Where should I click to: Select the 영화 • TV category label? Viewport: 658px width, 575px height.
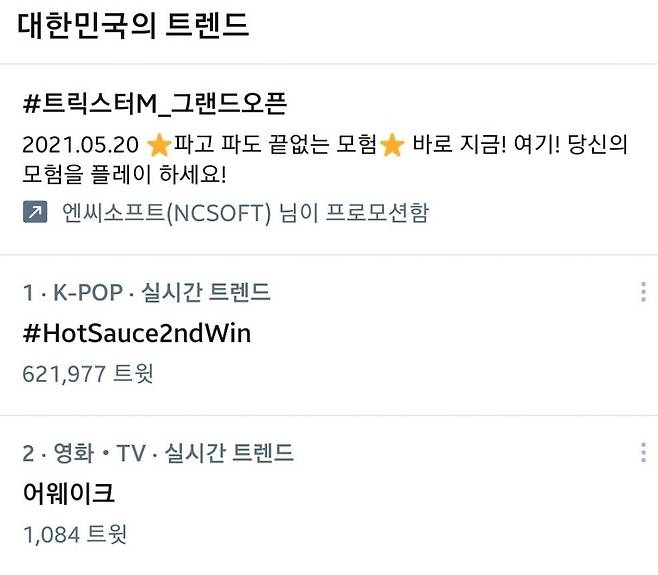coord(99,453)
